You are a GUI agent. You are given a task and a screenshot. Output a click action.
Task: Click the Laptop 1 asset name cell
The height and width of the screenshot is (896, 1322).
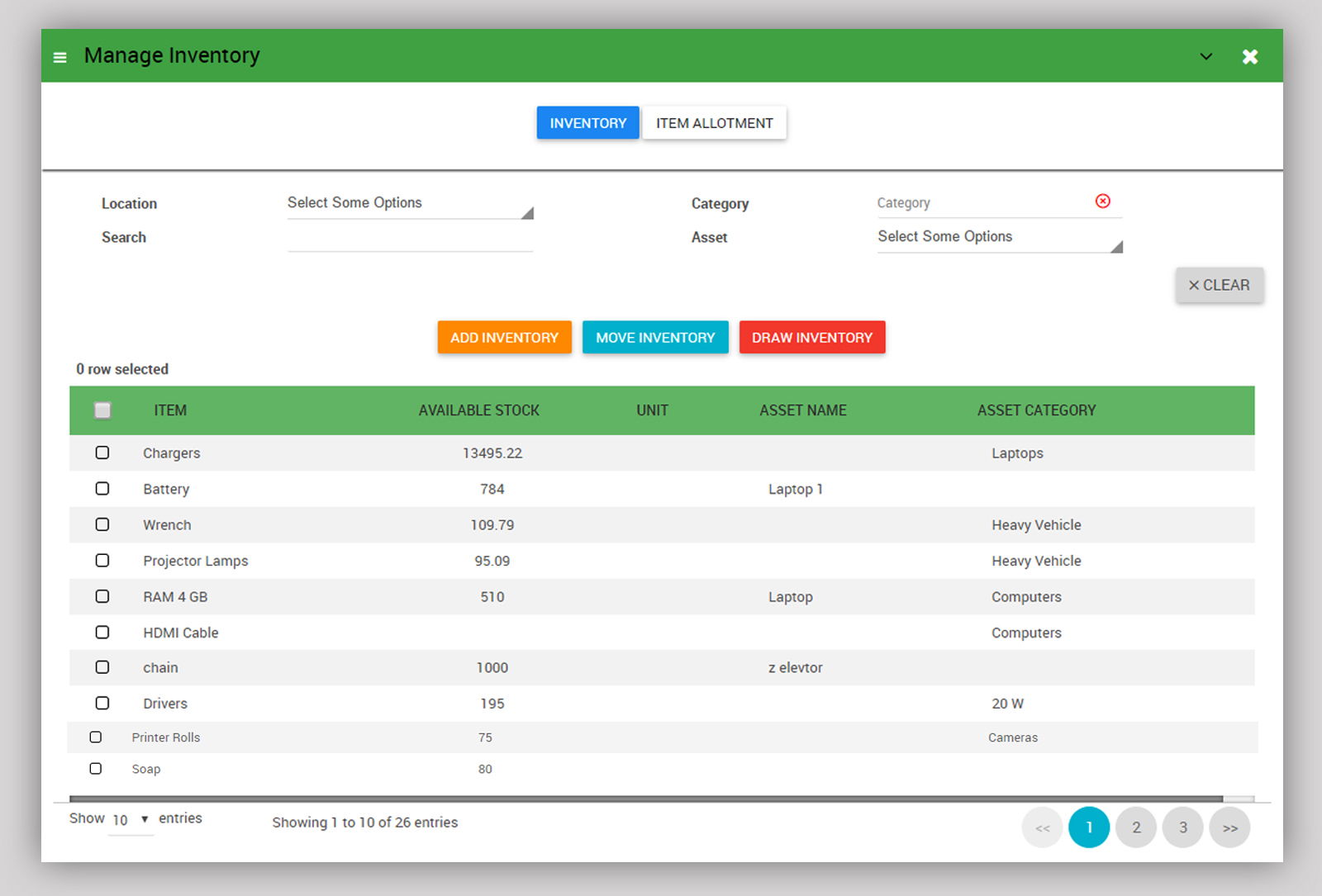pos(795,489)
